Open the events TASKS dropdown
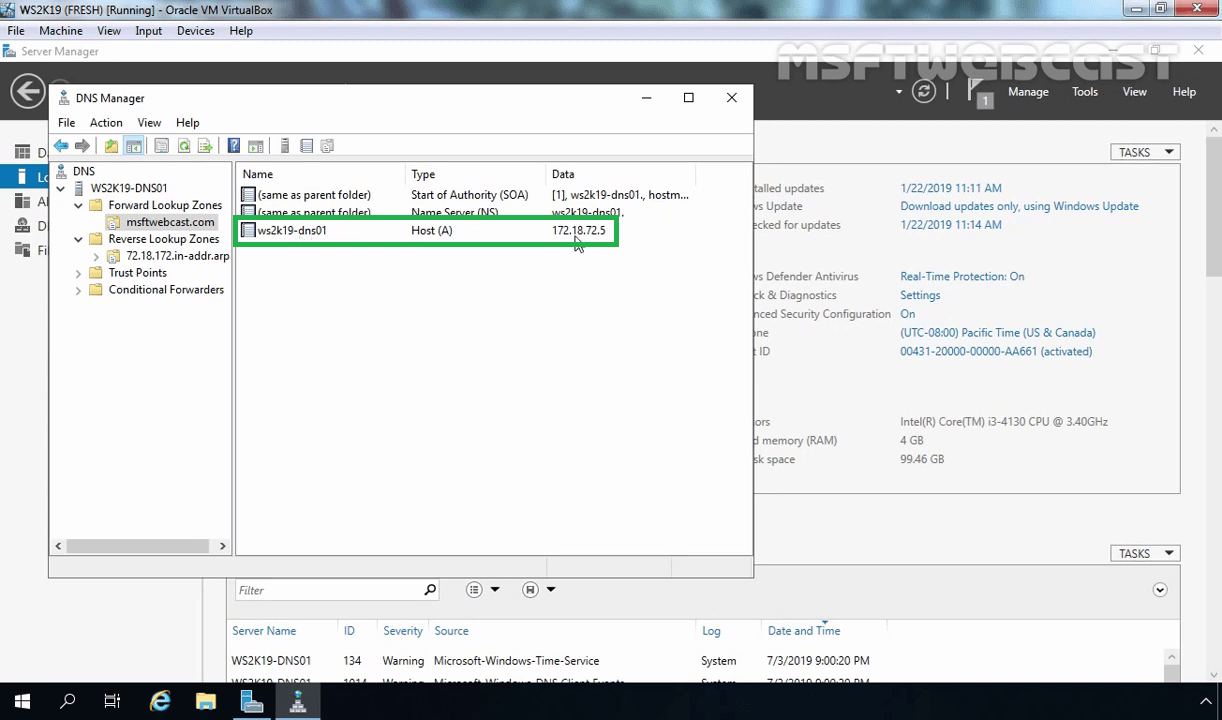 pyautogui.click(x=1145, y=553)
